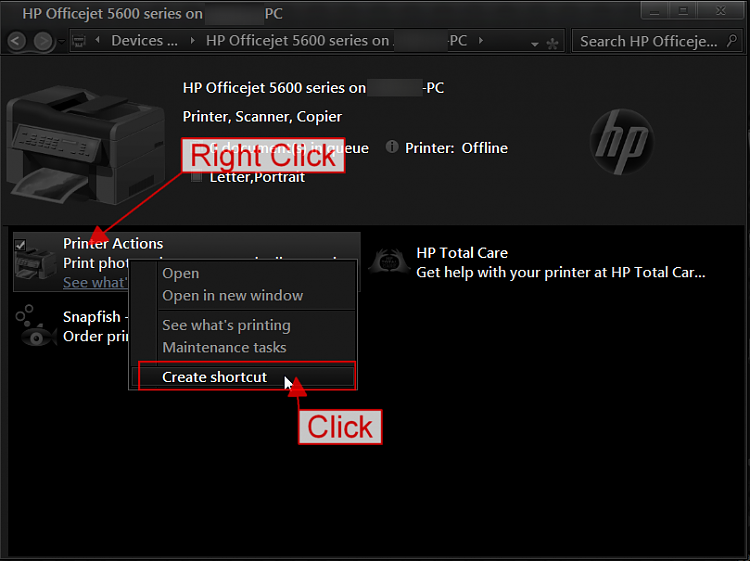The image size is (750, 561).
Task: Click the HP logo
Action: point(621,142)
